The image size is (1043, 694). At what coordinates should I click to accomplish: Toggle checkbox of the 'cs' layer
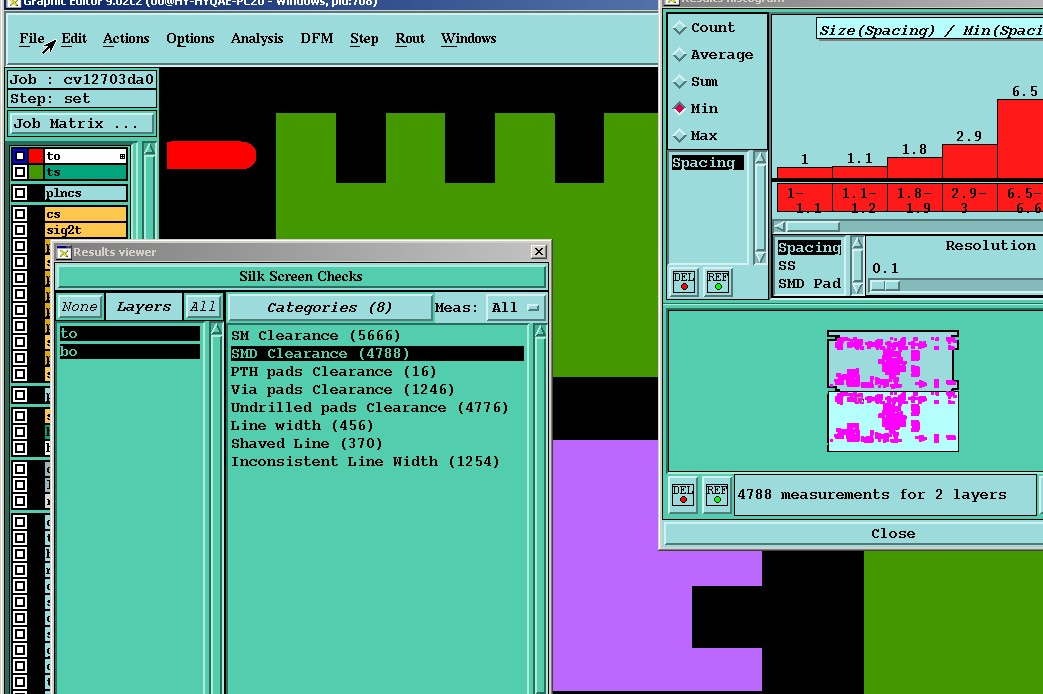point(19,214)
